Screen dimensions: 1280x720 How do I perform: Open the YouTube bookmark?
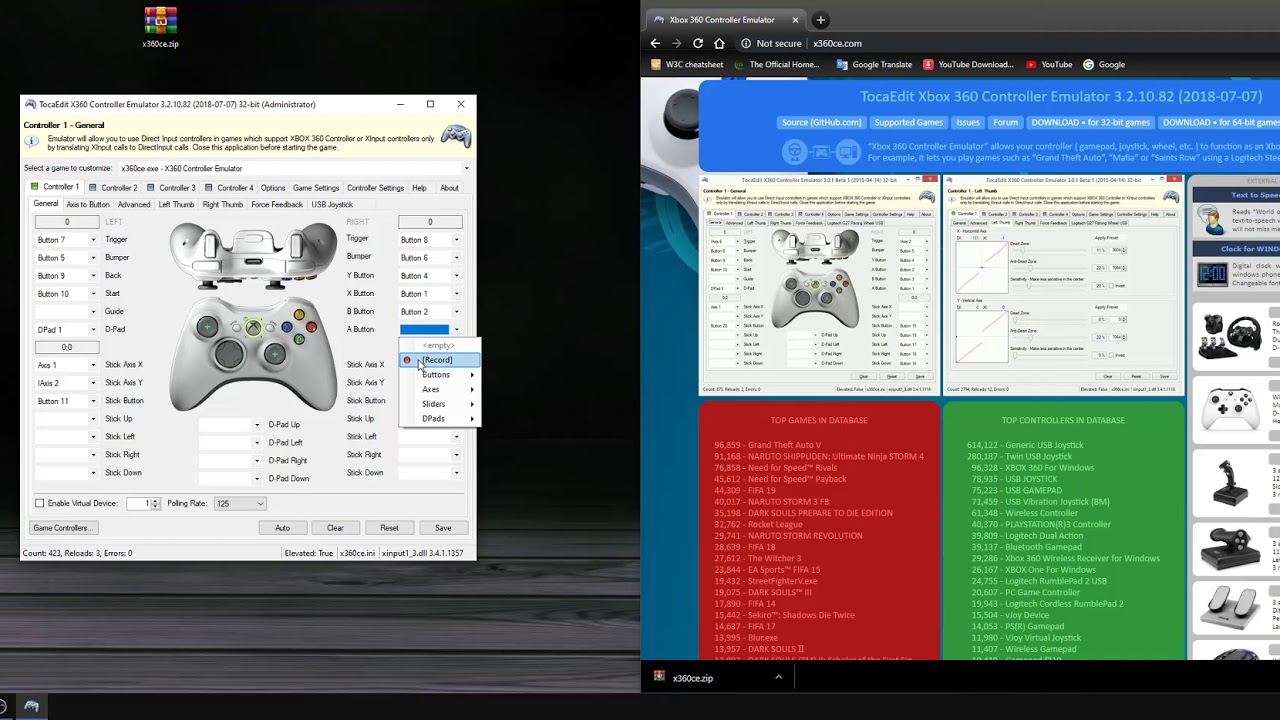tap(1049, 64)
